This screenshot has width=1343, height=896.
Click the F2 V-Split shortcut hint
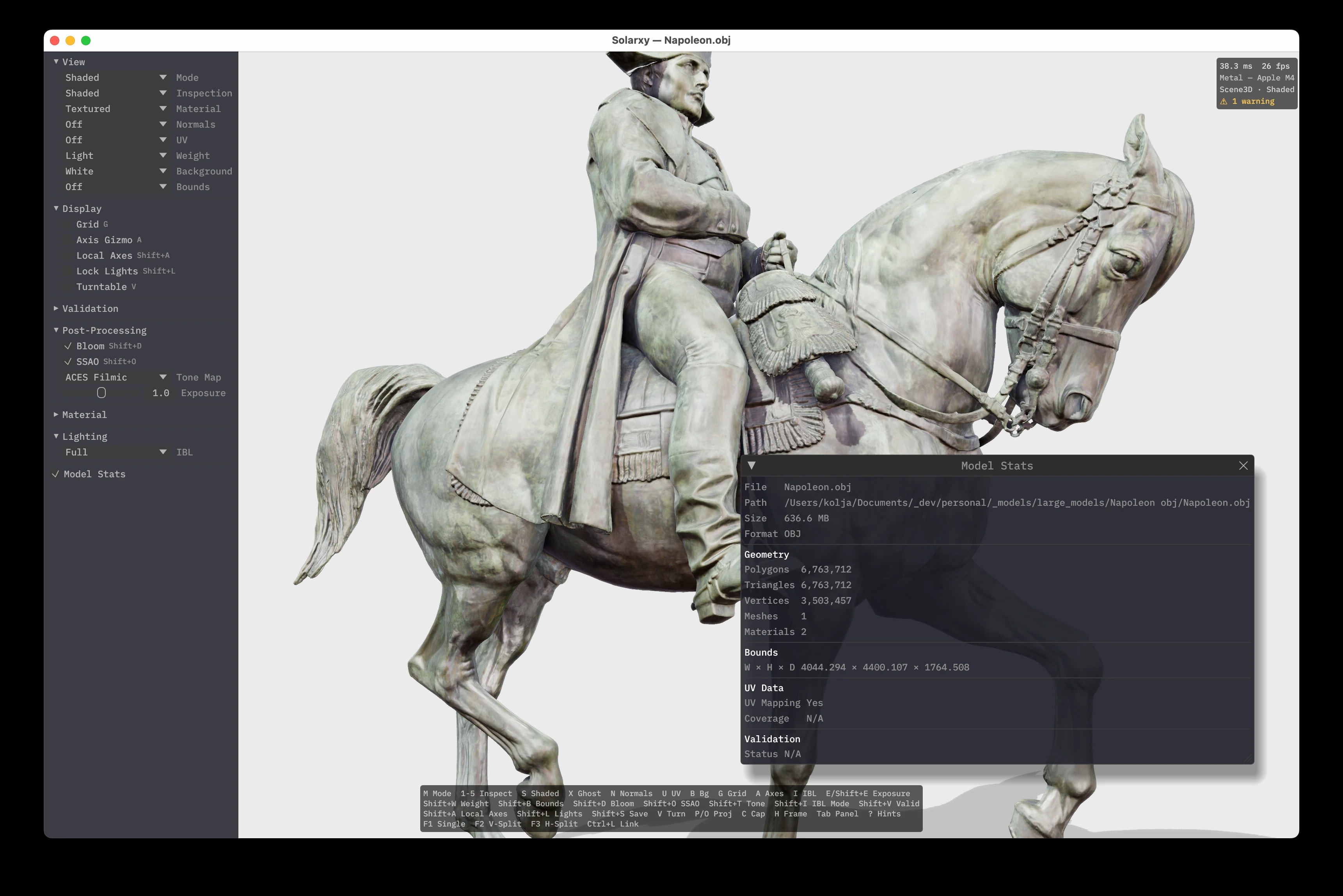(498, 824)
